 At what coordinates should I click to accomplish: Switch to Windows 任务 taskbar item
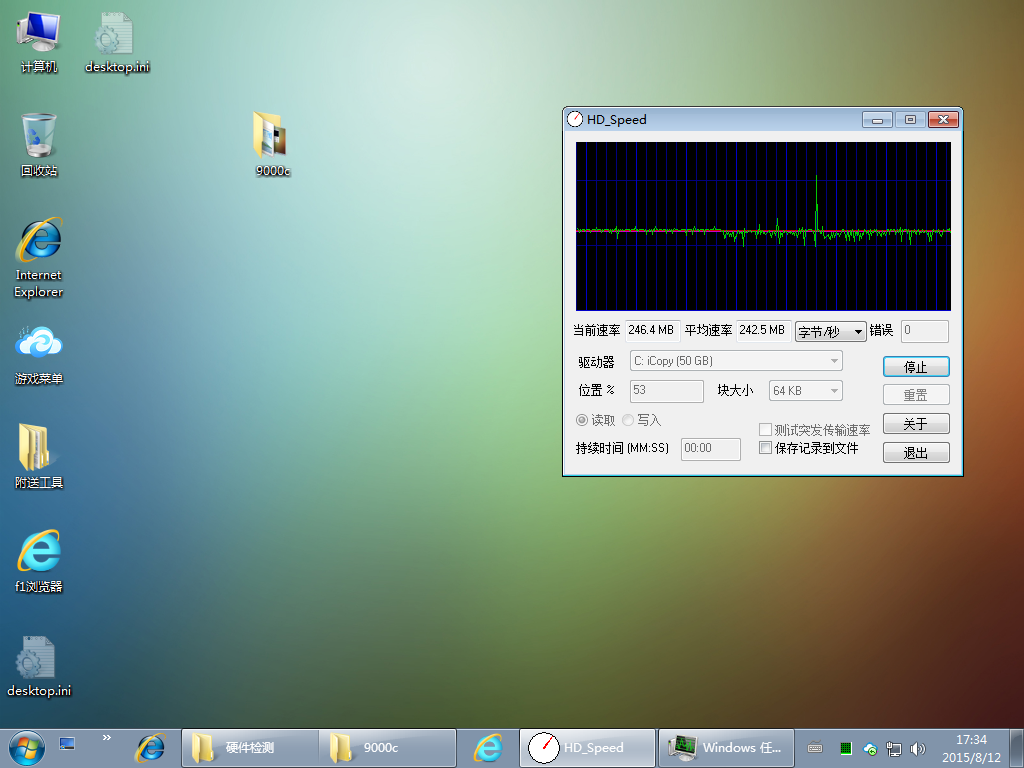tap(726, 748)
